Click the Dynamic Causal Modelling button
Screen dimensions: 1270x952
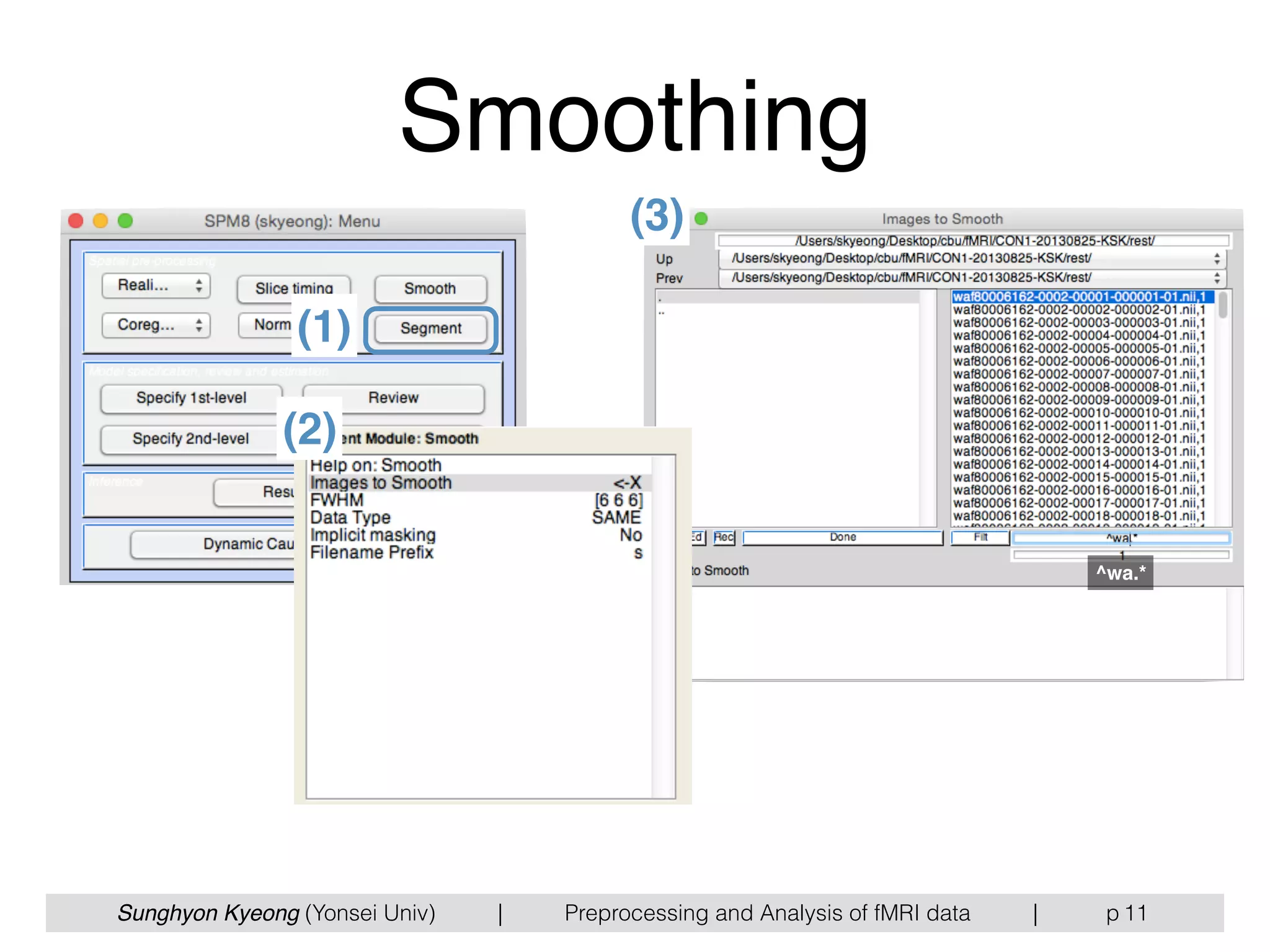click(x=213, y=544)
